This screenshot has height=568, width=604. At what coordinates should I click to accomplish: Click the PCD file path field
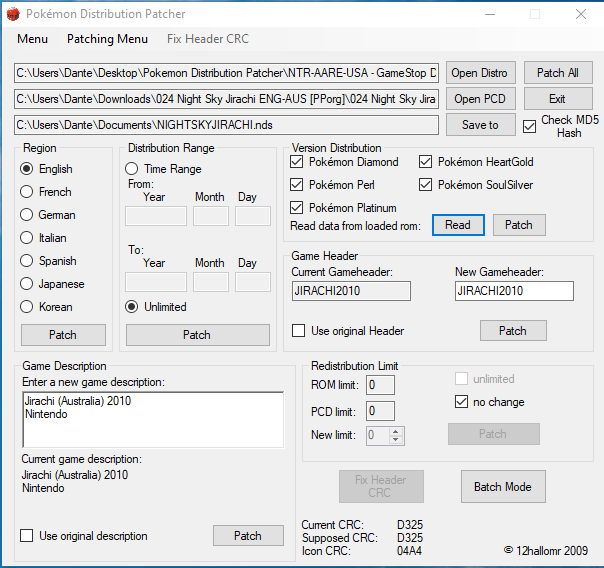226,99
